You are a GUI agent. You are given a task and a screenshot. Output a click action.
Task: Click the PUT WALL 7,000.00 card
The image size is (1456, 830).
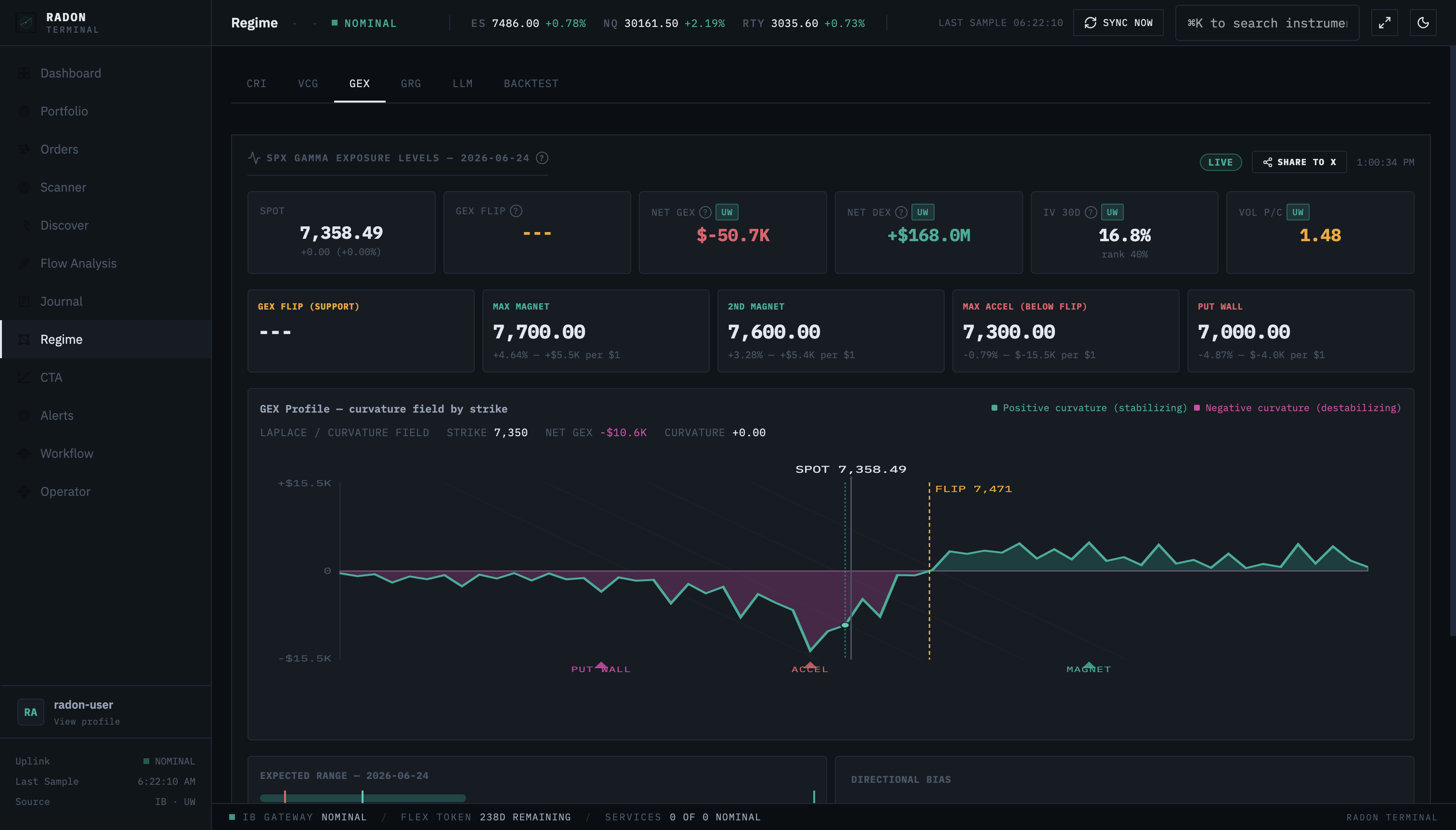[x=1300, y=331]
